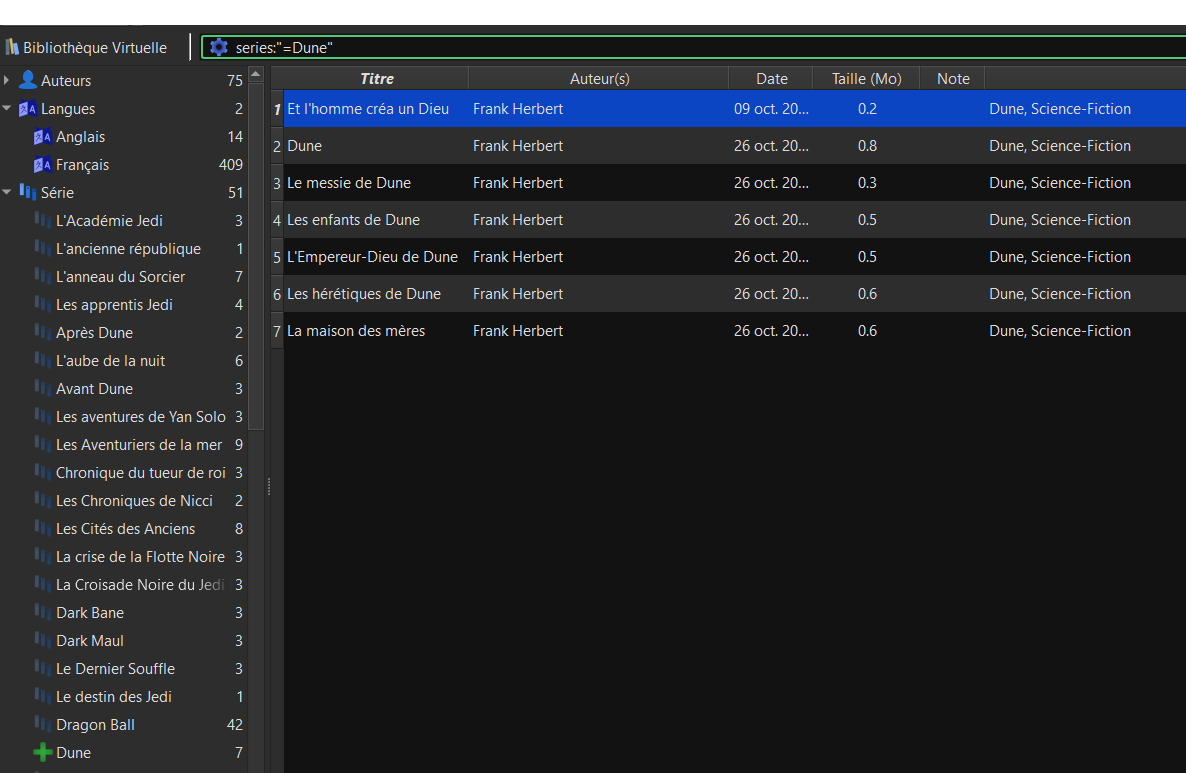Click the Français language icon

42,165
